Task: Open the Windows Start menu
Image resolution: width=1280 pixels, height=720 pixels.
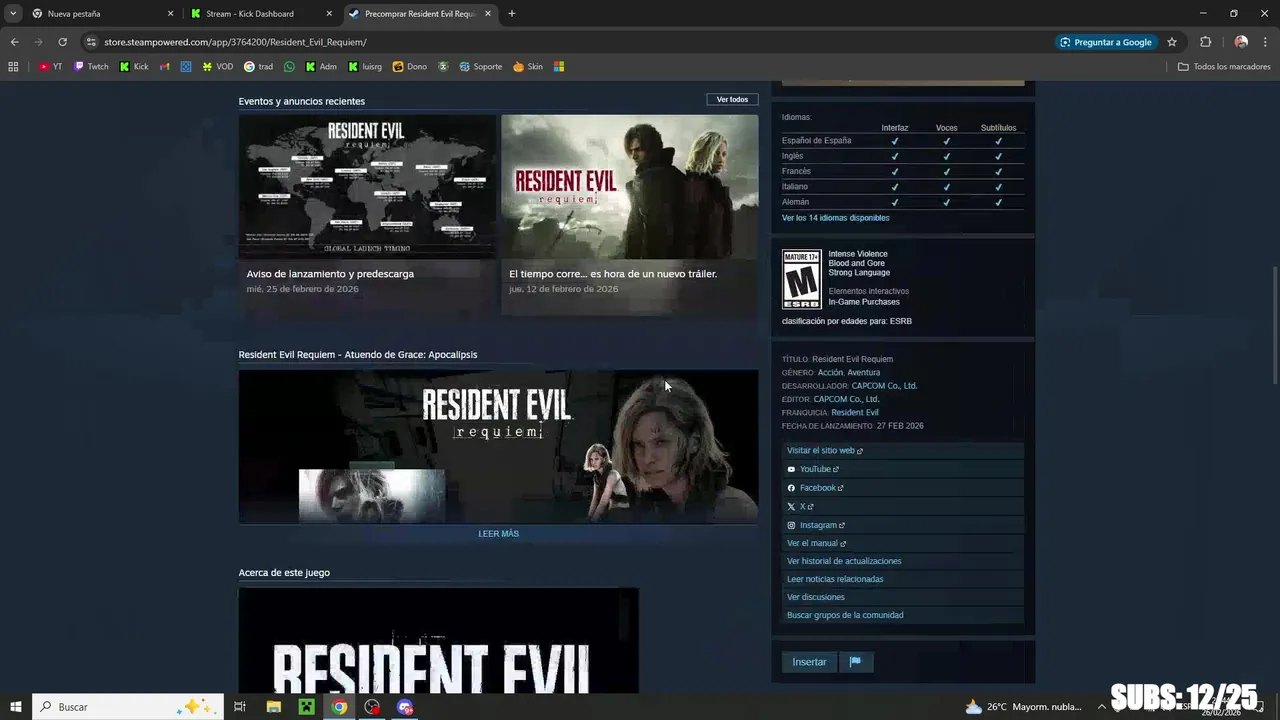Action: [x=16, y=707]
